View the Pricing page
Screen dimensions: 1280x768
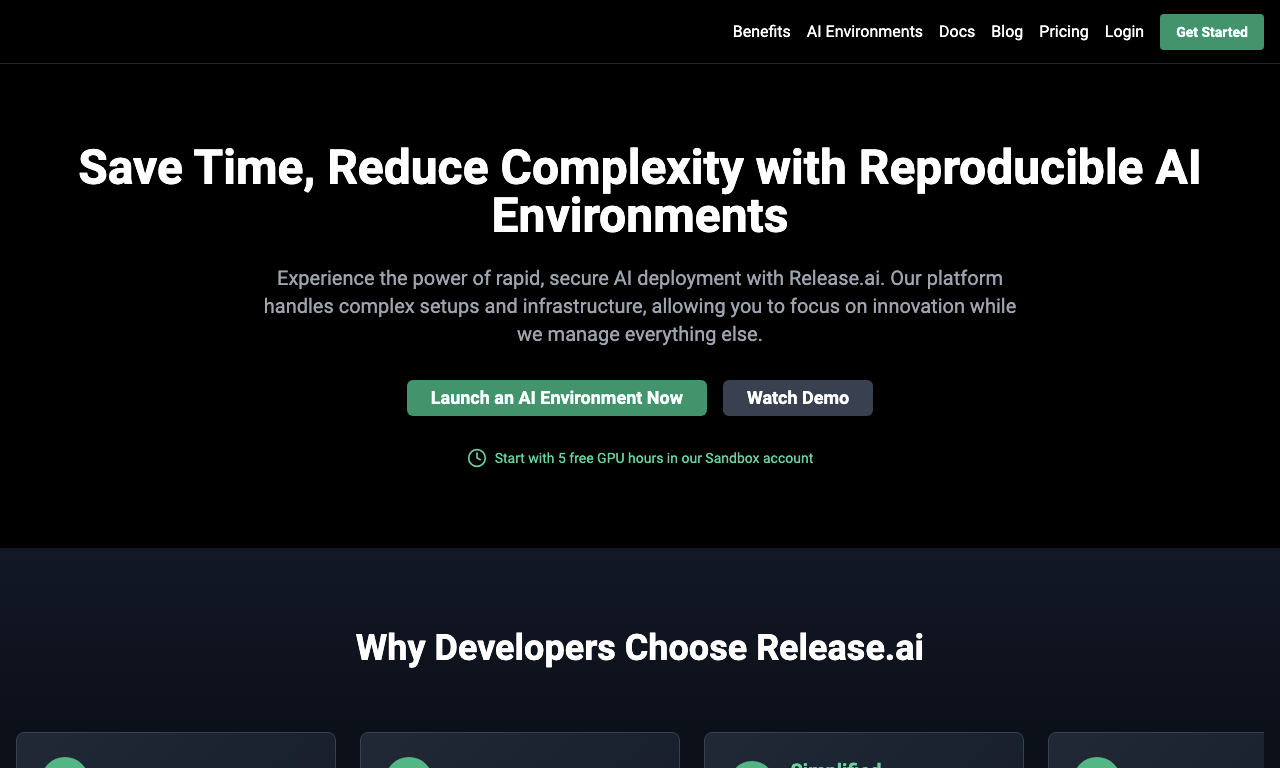pyautogui.click(x=1064, y=32)
